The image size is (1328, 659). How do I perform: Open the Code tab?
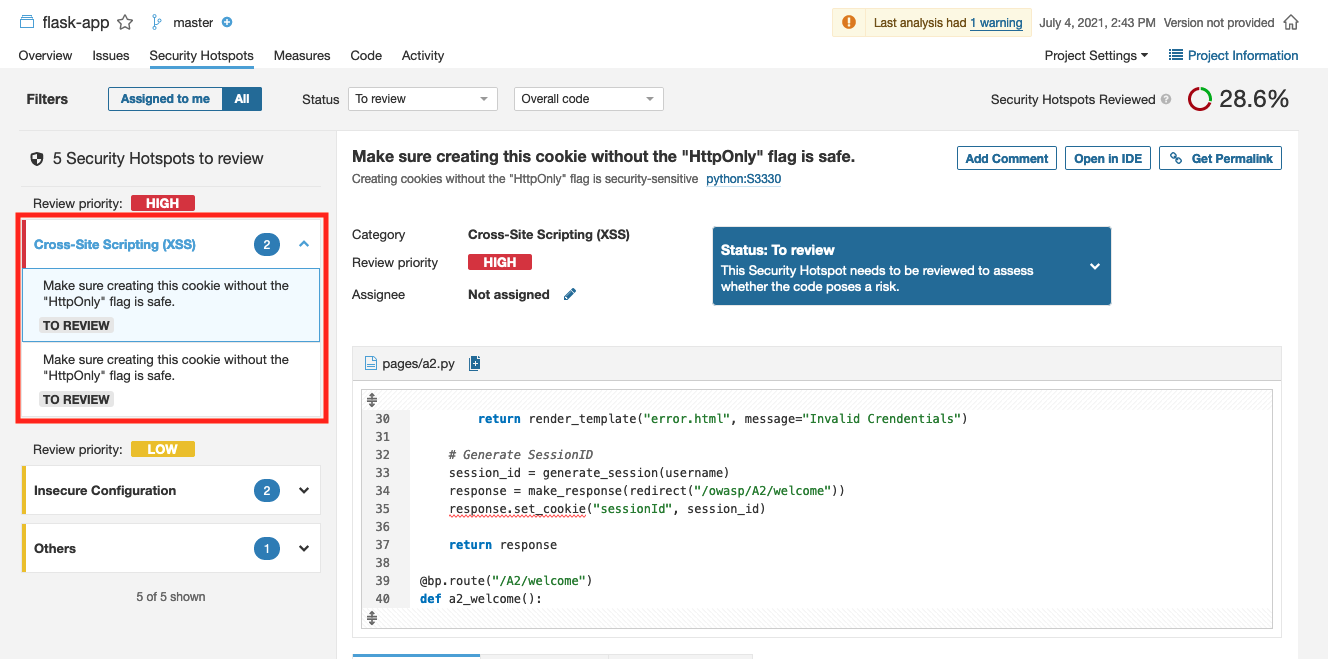pos(366,55)
